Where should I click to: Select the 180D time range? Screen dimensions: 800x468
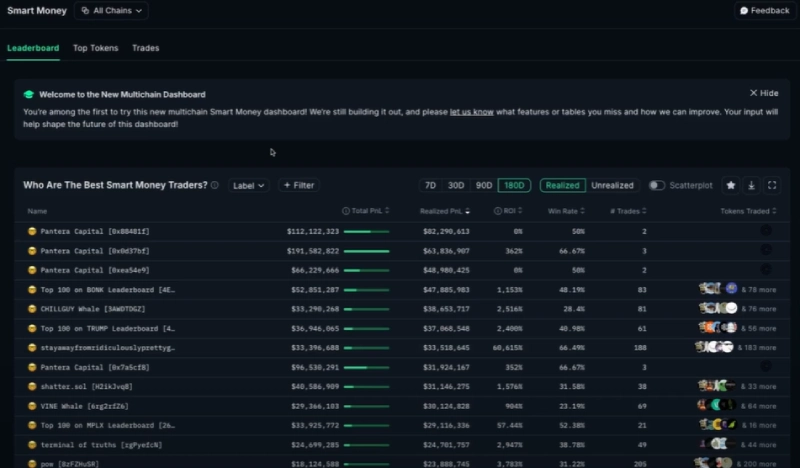(514, 185)
